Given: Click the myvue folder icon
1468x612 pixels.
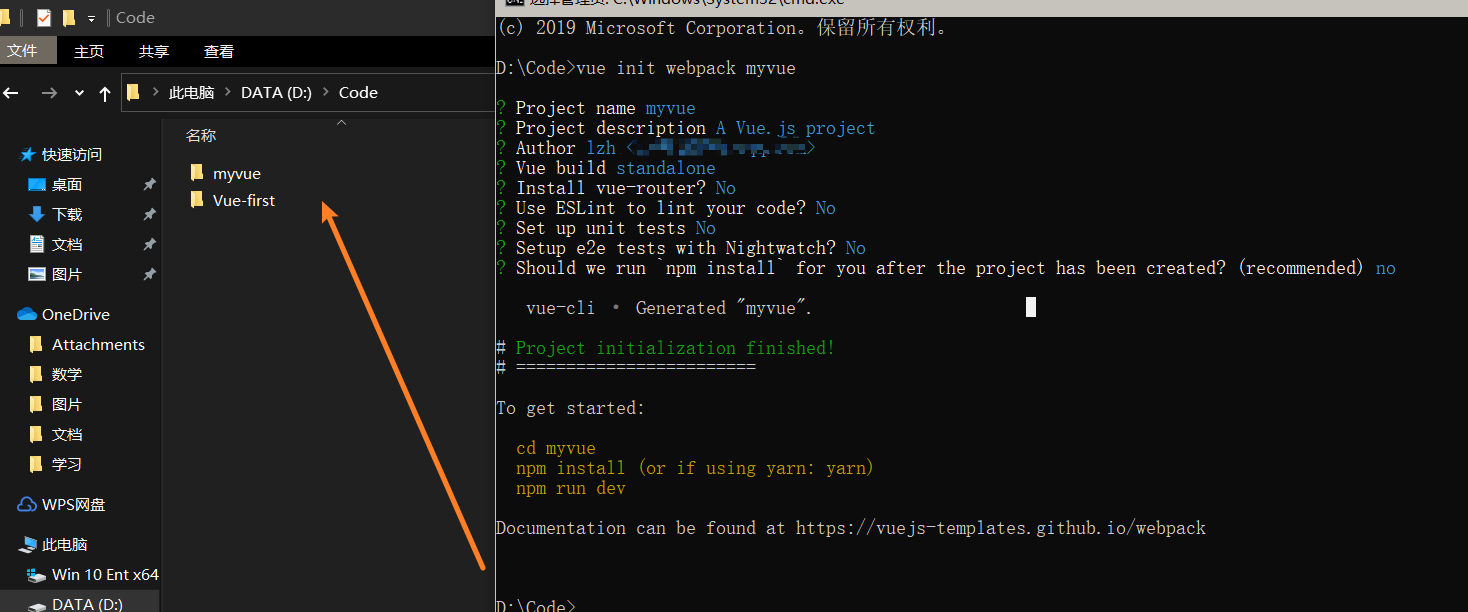Looking at the screenshot, I should click(196, 173).
